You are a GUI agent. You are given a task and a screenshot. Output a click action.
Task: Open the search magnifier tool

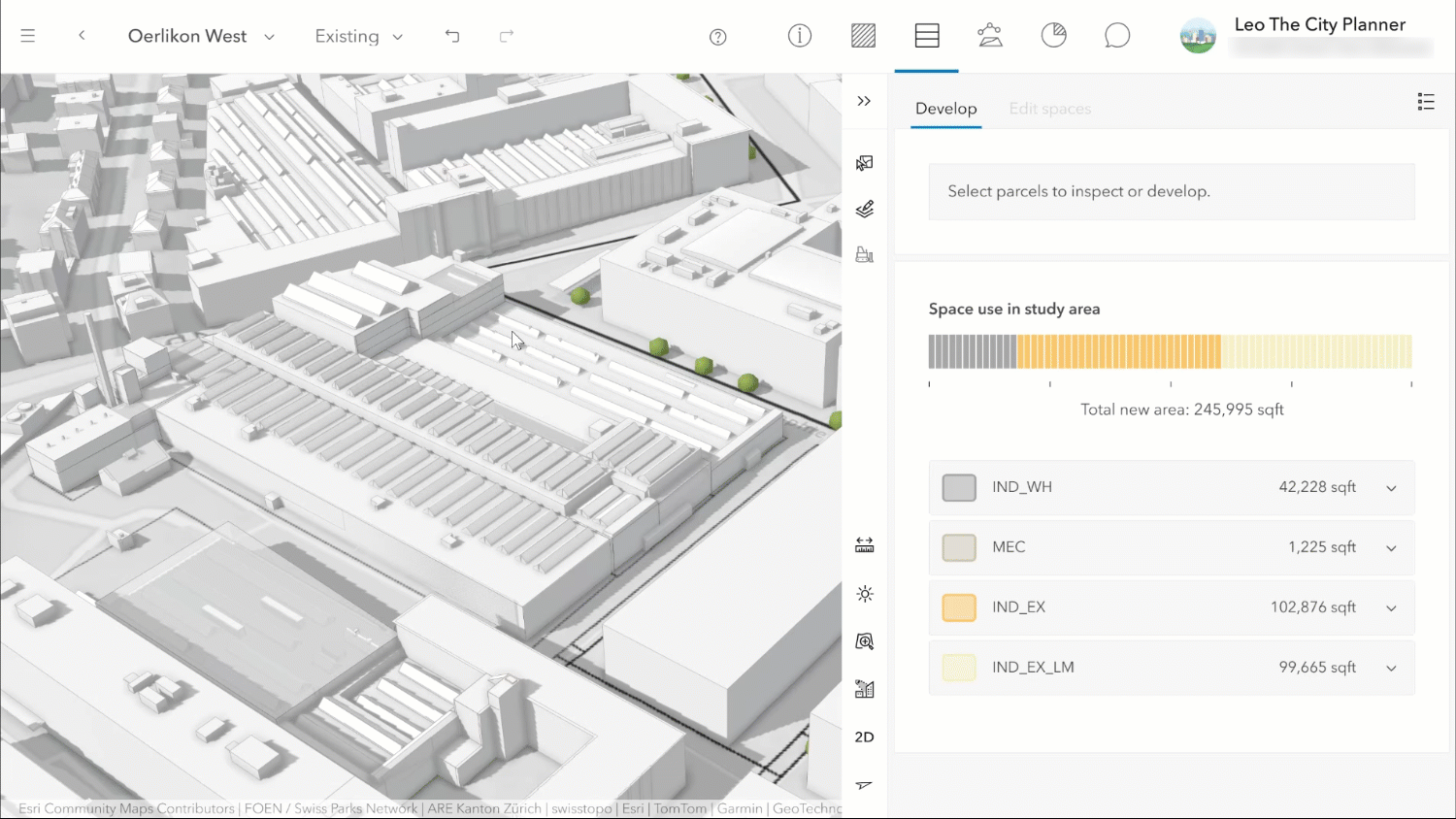[864, 641]
